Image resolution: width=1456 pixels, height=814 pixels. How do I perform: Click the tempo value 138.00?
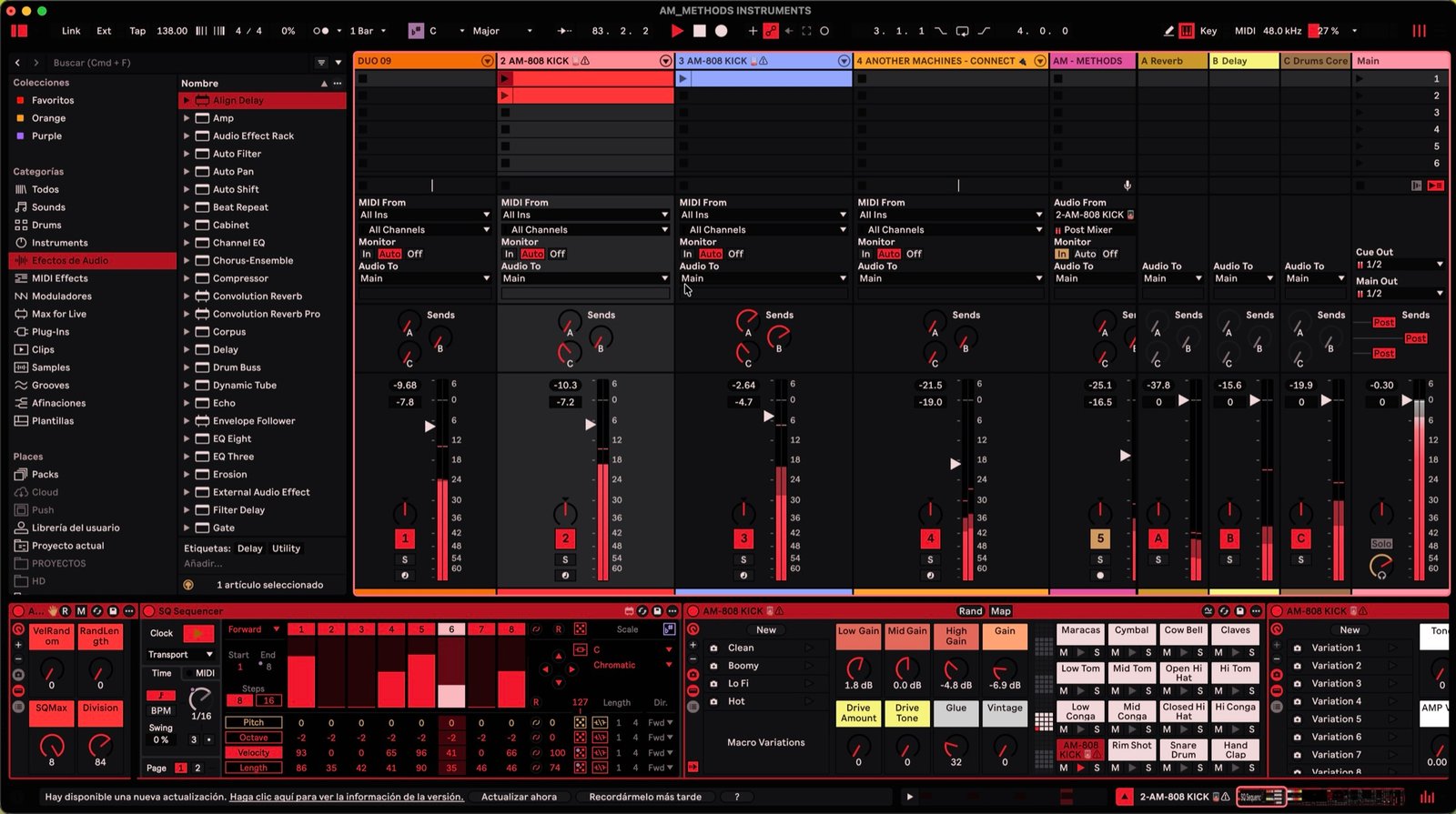(x=172, y=31)
